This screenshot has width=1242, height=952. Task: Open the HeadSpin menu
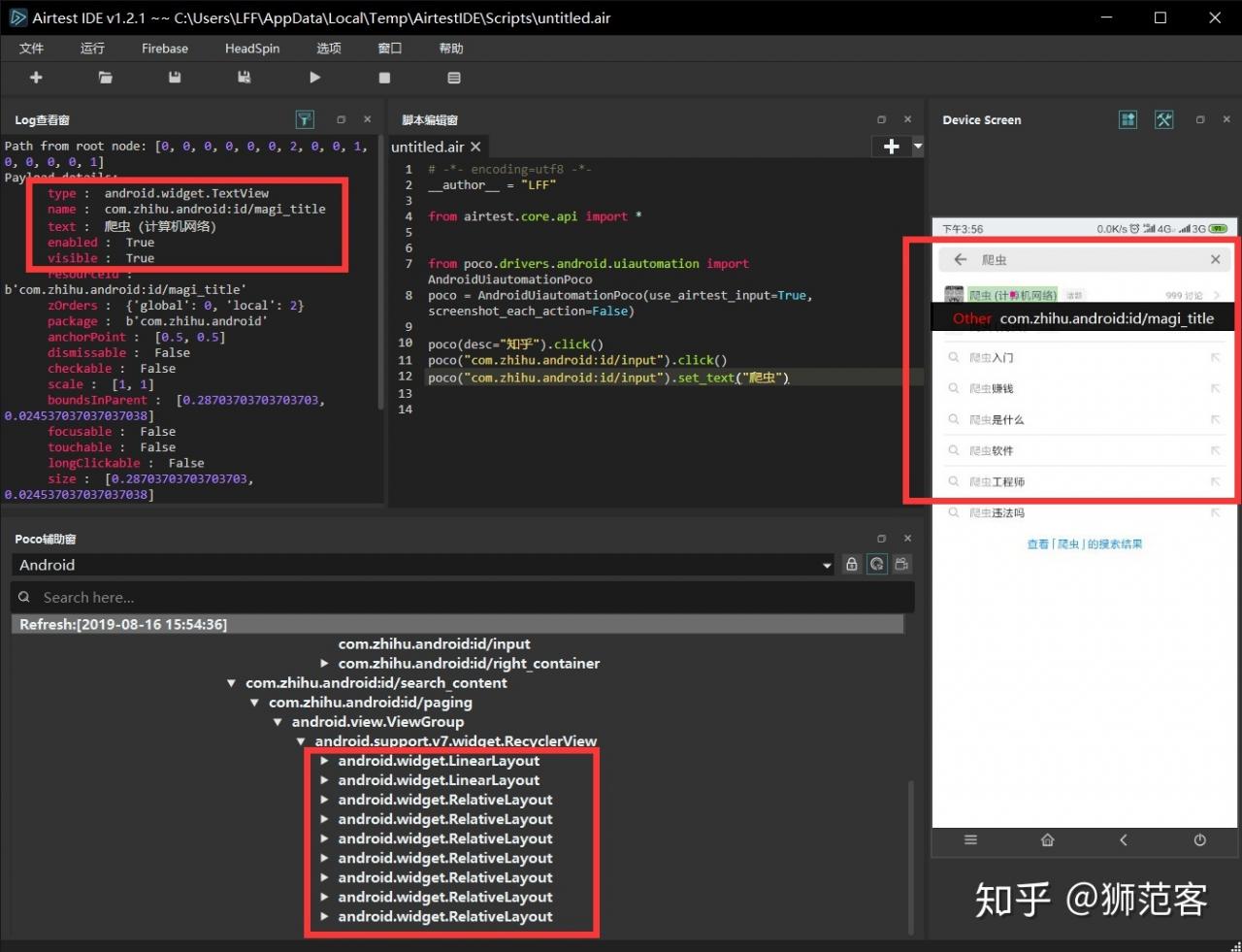tap(252, 49)
